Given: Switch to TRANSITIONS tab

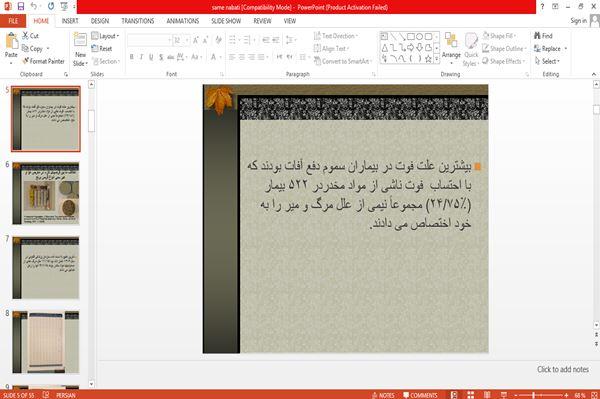Looking at the screenshot, I should [138, 21].
